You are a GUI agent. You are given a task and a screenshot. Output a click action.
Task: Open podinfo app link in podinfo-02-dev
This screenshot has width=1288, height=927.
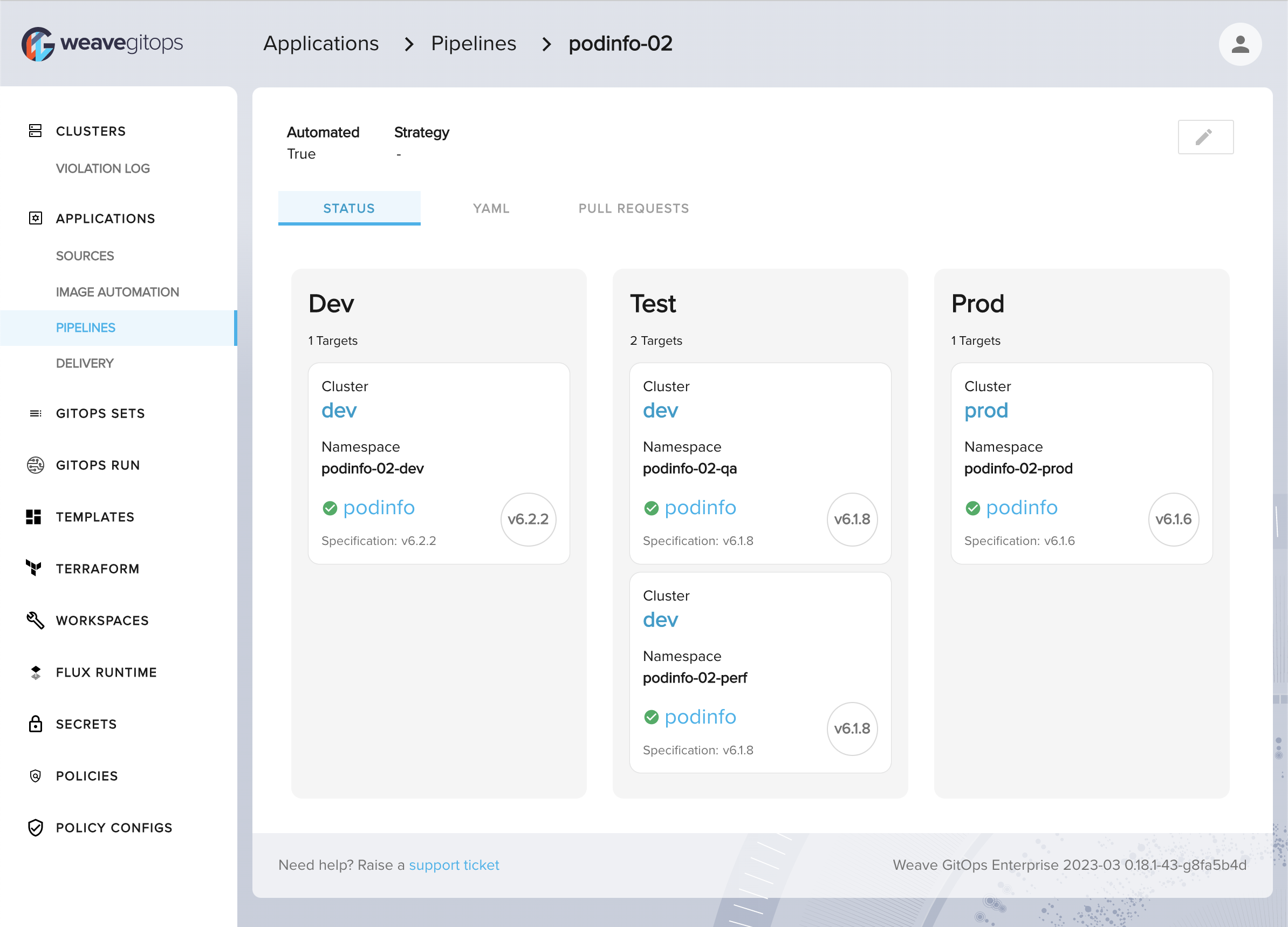[x=379, y=508]
